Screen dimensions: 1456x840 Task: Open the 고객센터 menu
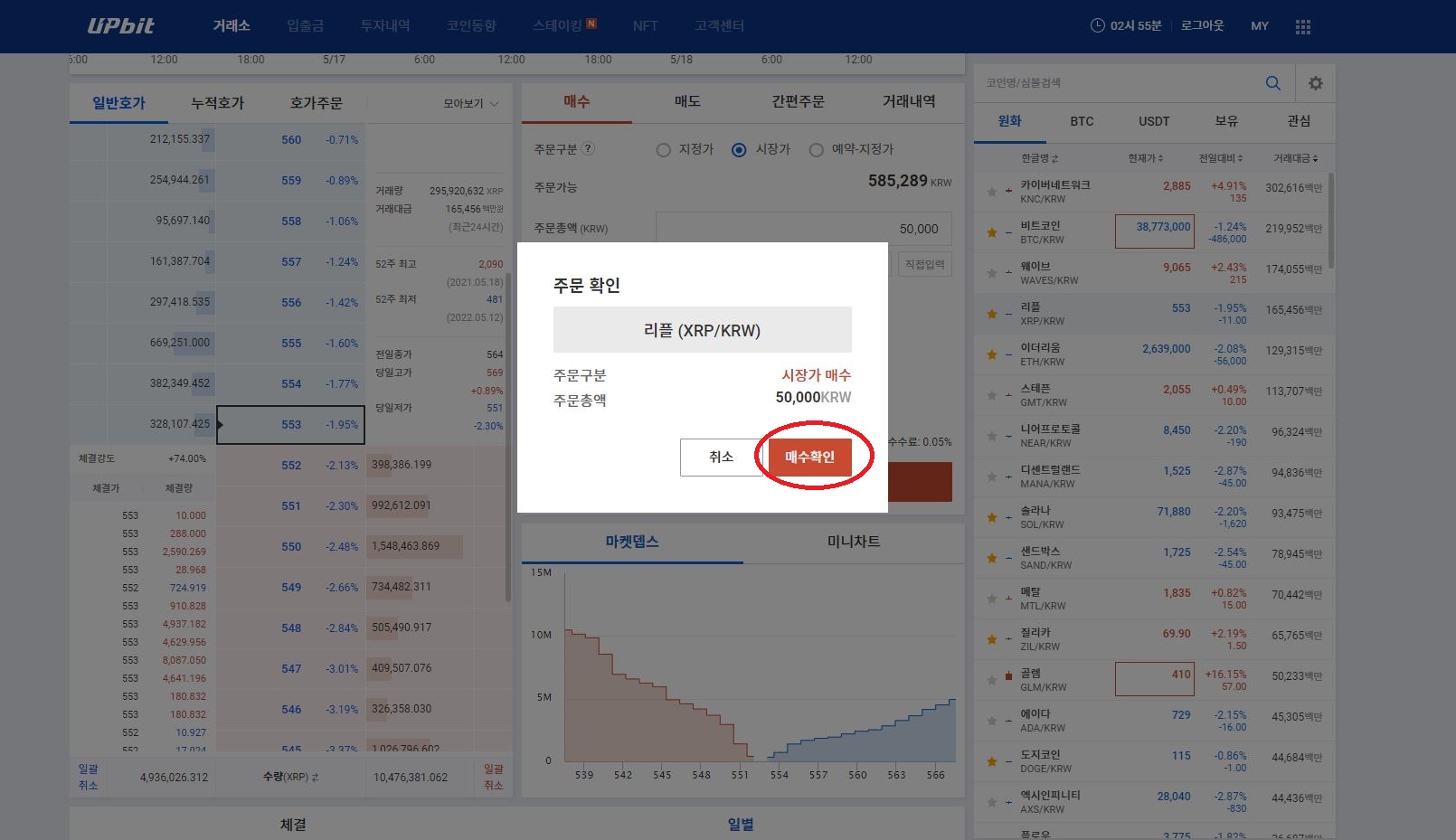[720, 25]
